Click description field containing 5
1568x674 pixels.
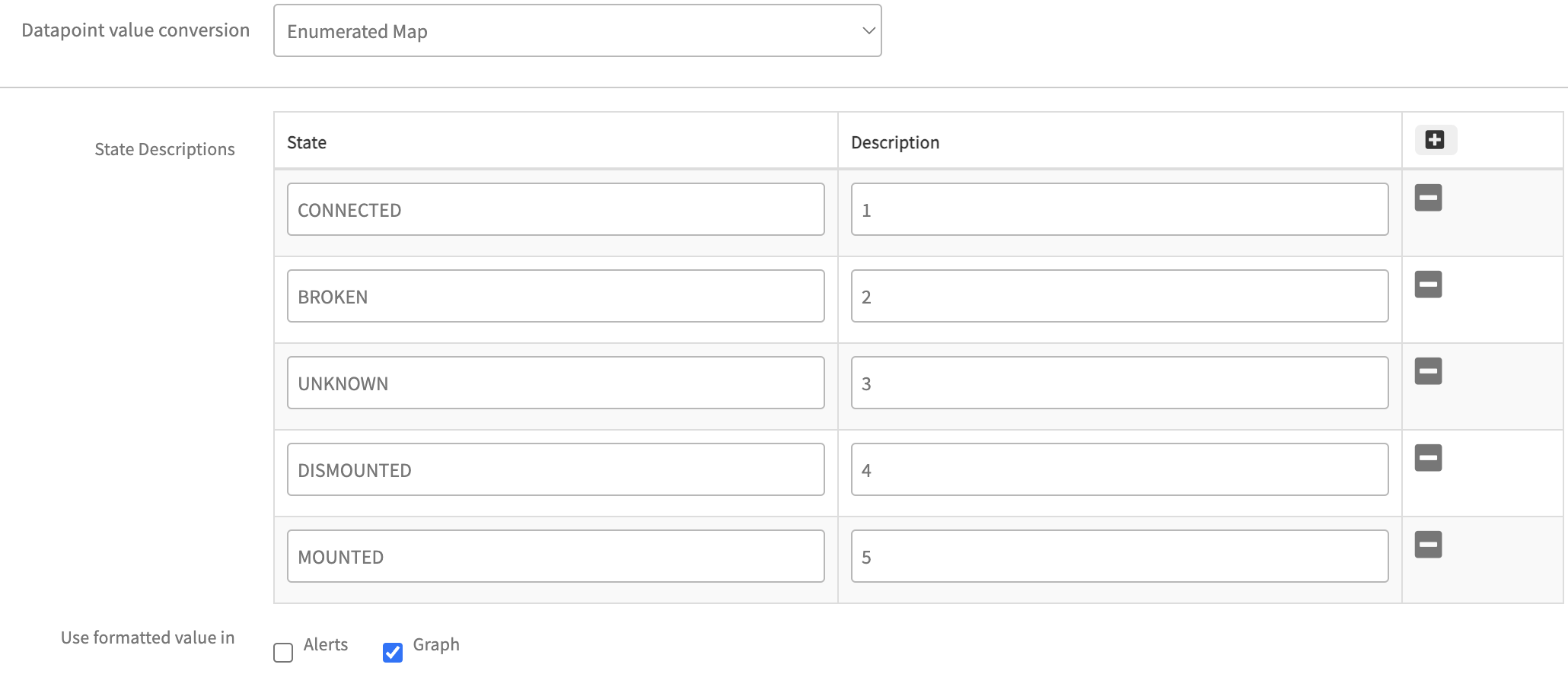(1119, 557)
